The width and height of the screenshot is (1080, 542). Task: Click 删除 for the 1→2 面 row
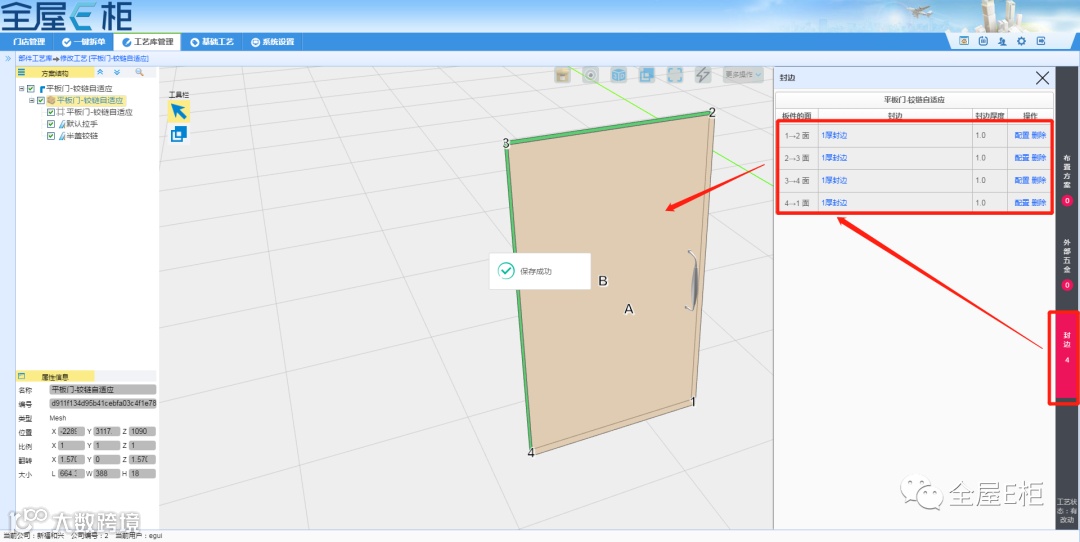pyautogui.click(x=1039, y=136)
